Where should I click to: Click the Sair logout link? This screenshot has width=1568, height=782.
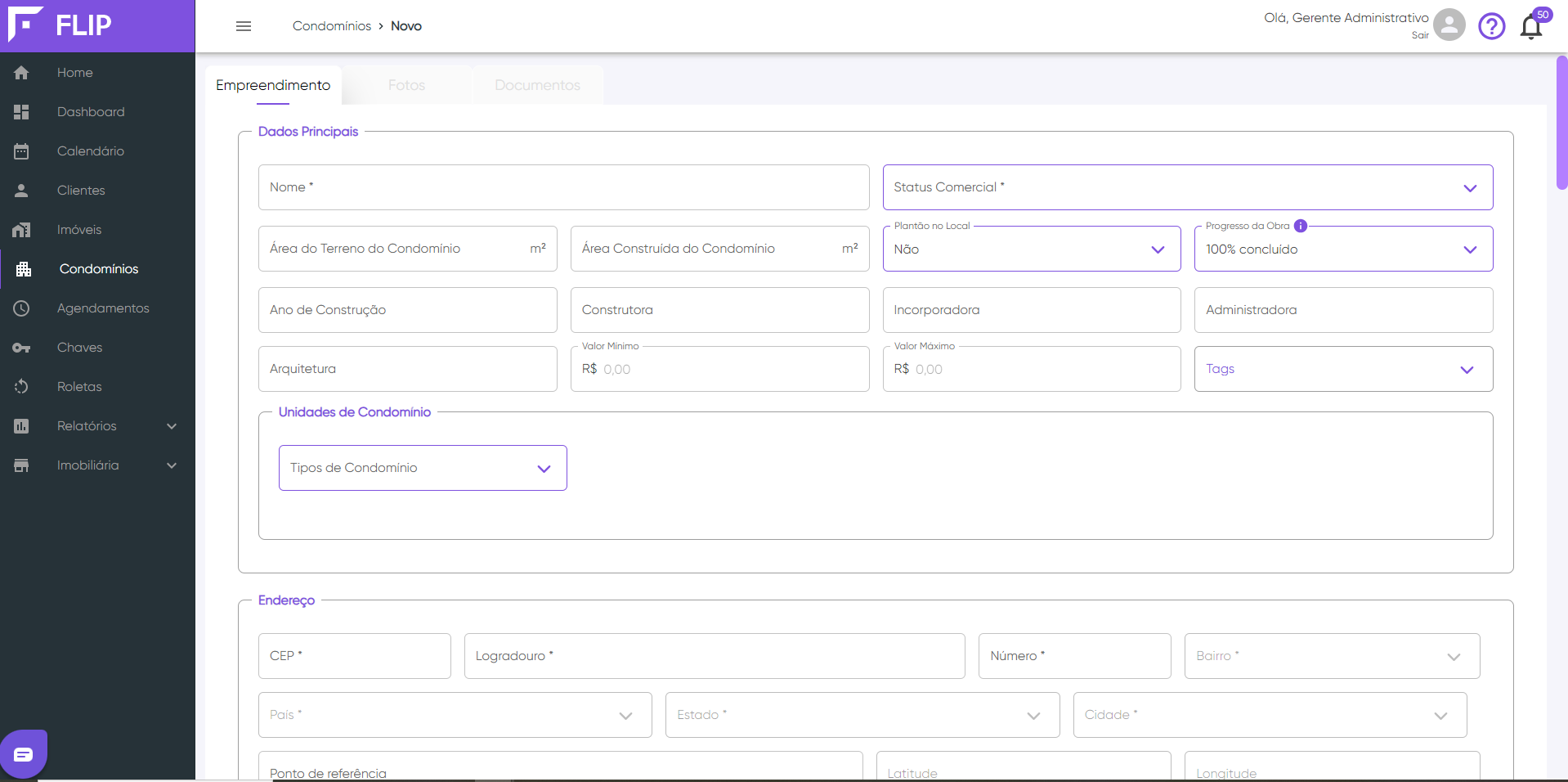tap(1420, 35)
